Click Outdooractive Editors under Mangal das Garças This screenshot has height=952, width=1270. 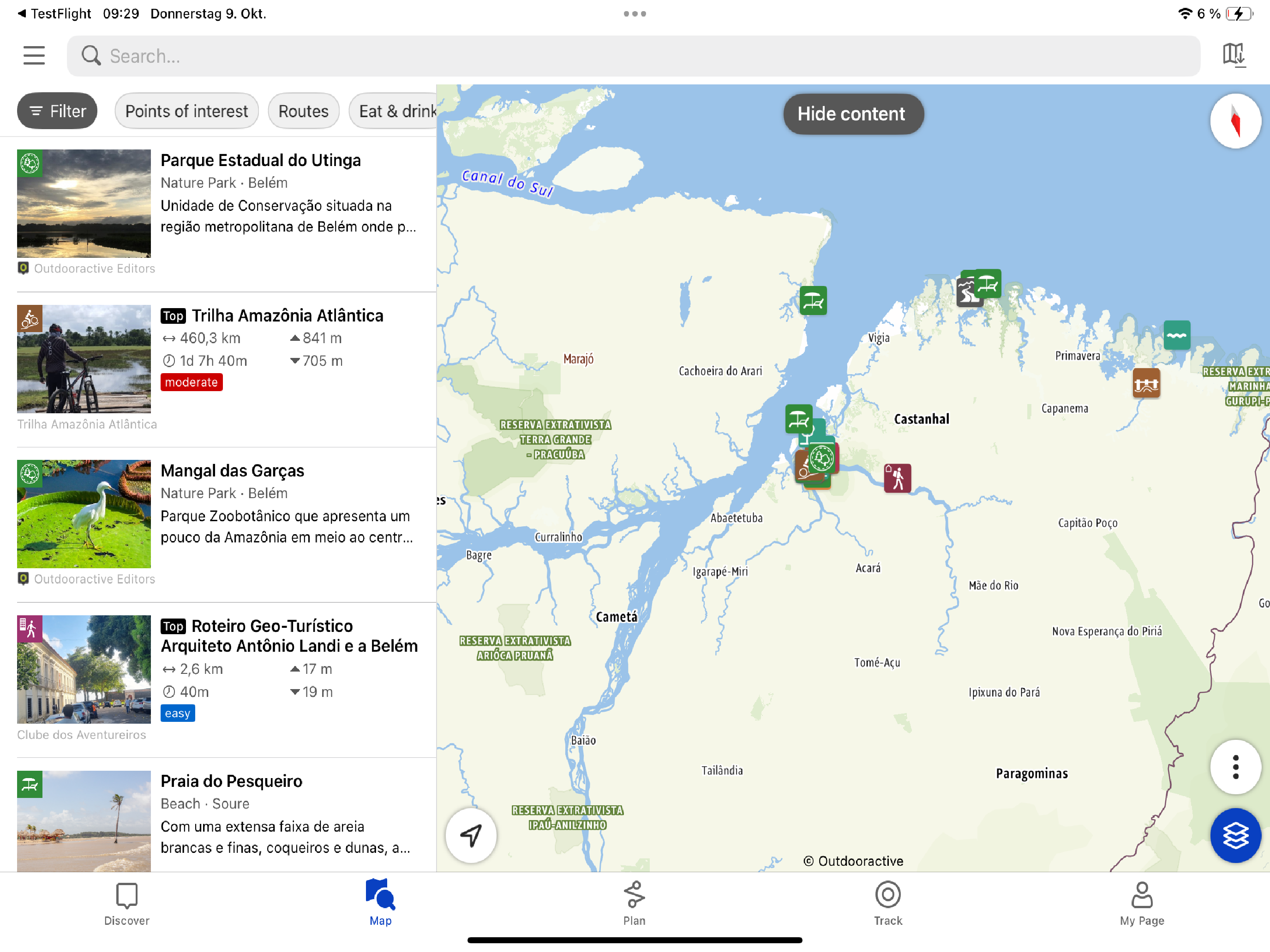(94, 579)
